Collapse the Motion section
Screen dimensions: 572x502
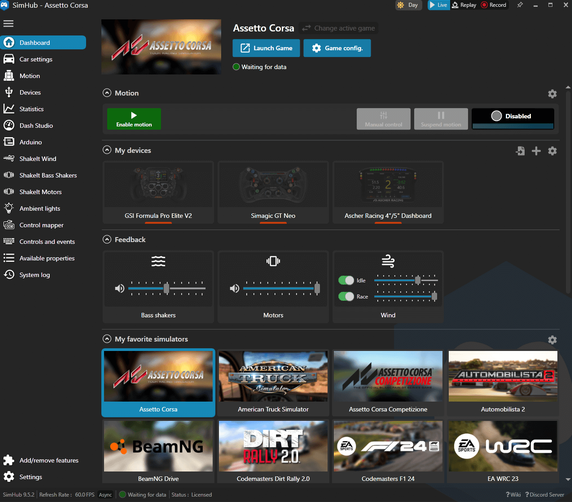pos(107,93)
